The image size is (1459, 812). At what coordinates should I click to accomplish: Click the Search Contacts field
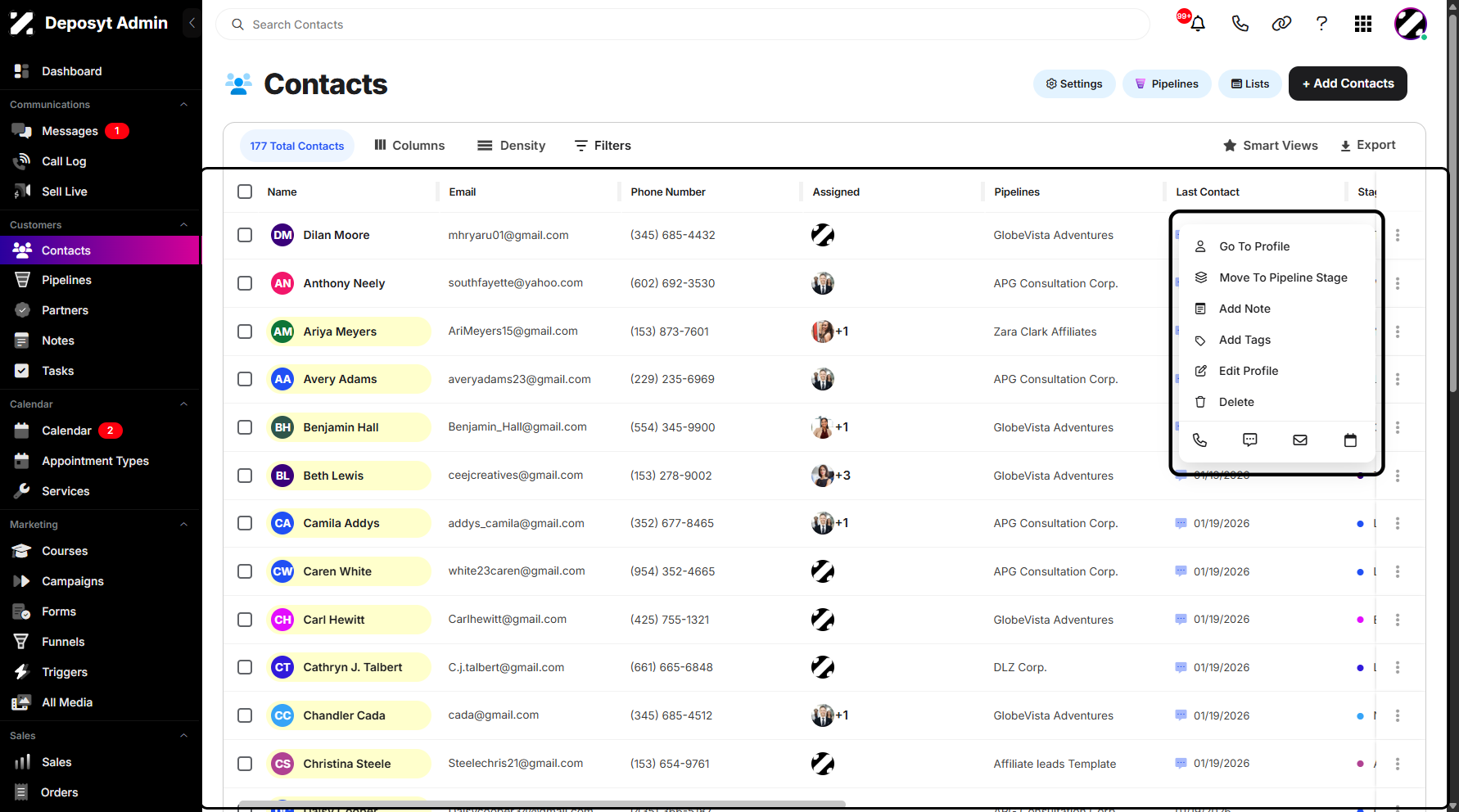[x=683, y=25]
